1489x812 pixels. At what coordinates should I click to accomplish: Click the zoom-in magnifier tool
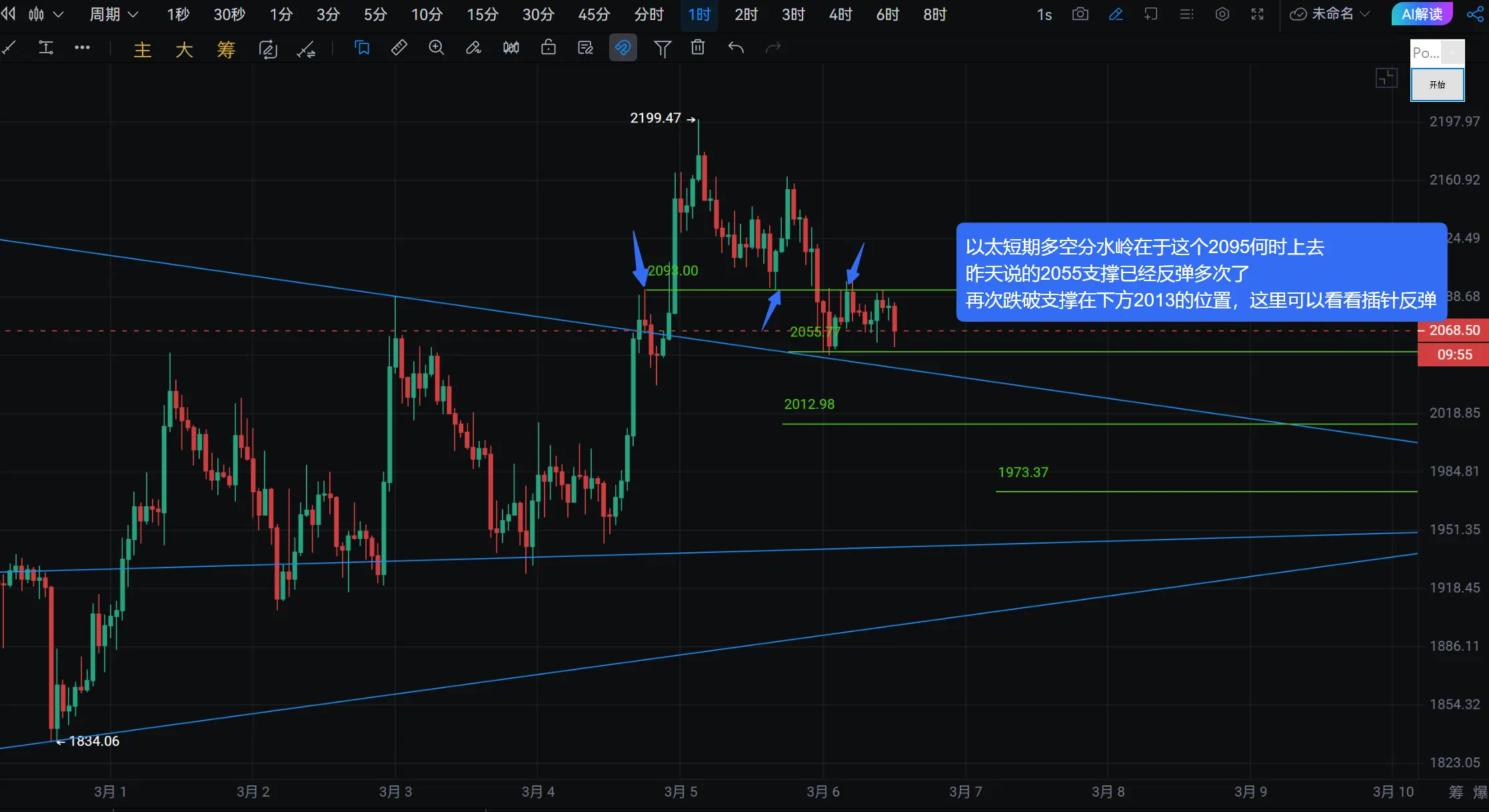[436, 48]
